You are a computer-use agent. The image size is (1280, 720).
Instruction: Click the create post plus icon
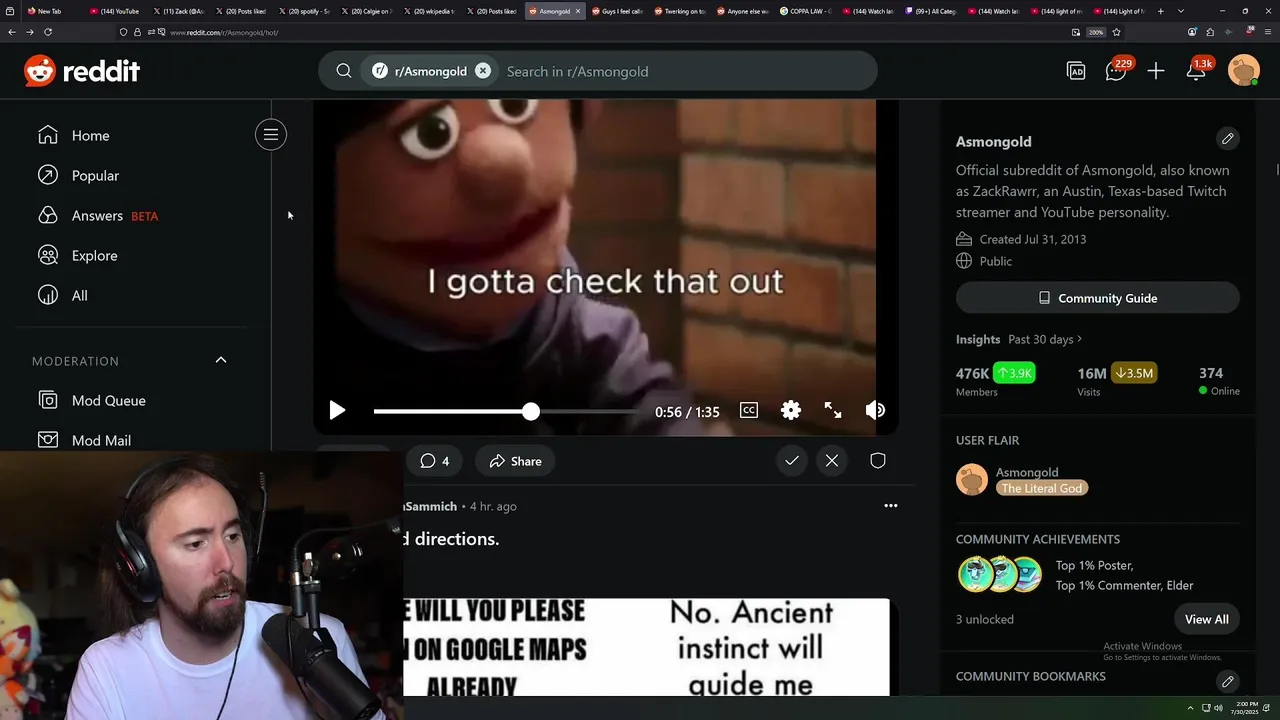[1156, 71]
